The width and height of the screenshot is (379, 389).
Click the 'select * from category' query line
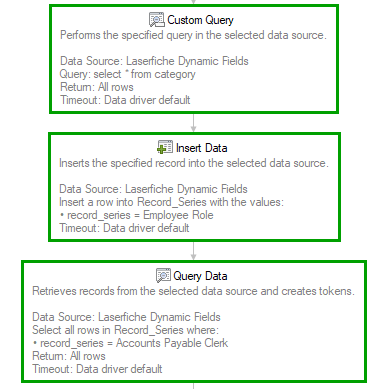click(x=128, y=74)
